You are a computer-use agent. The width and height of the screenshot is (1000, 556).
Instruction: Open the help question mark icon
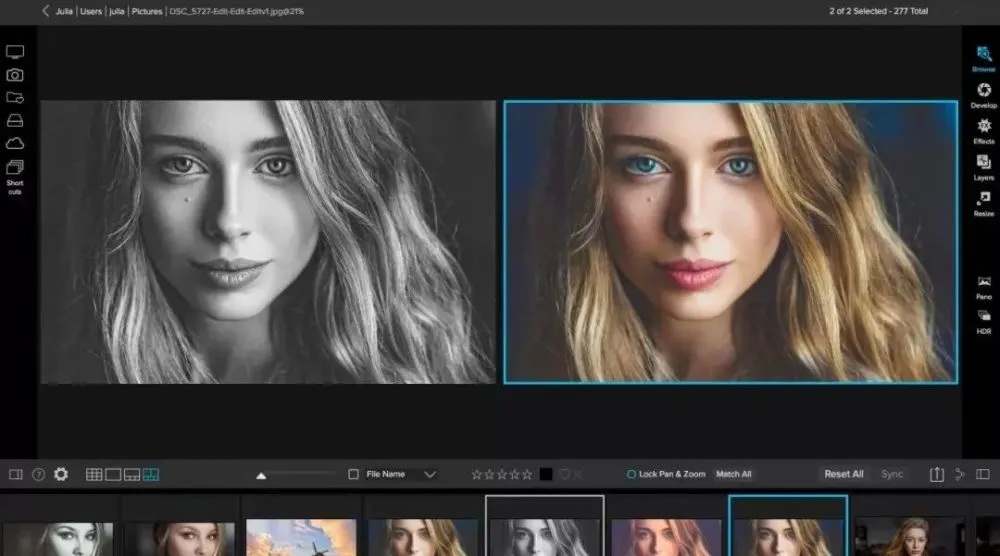(x=38, y=474)
